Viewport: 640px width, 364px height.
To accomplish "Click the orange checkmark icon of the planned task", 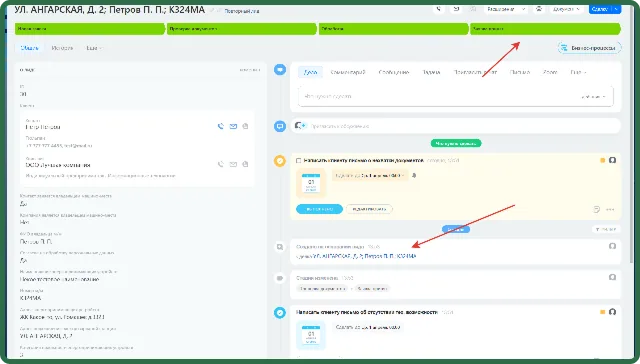I will click(280, 161).
